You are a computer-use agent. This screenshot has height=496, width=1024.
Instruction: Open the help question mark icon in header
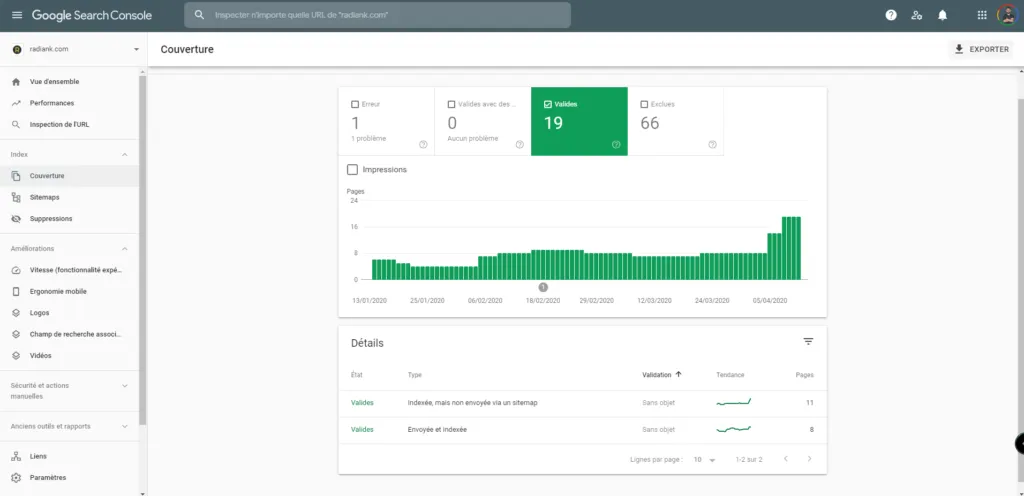[891, 15]
